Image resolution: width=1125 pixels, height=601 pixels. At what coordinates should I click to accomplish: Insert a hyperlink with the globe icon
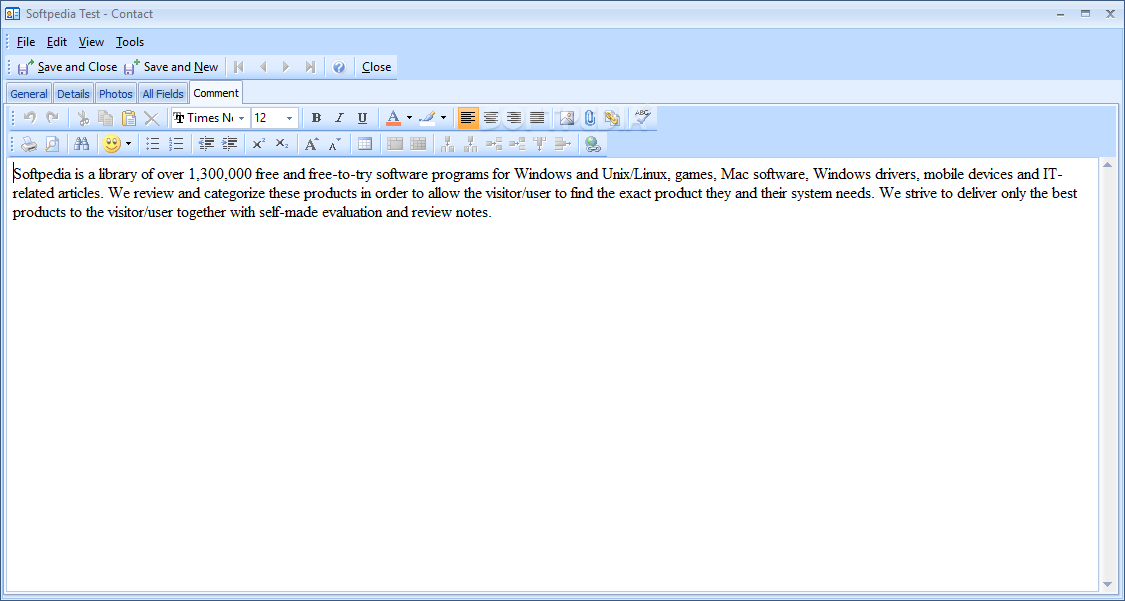click(x=592, y=144)
